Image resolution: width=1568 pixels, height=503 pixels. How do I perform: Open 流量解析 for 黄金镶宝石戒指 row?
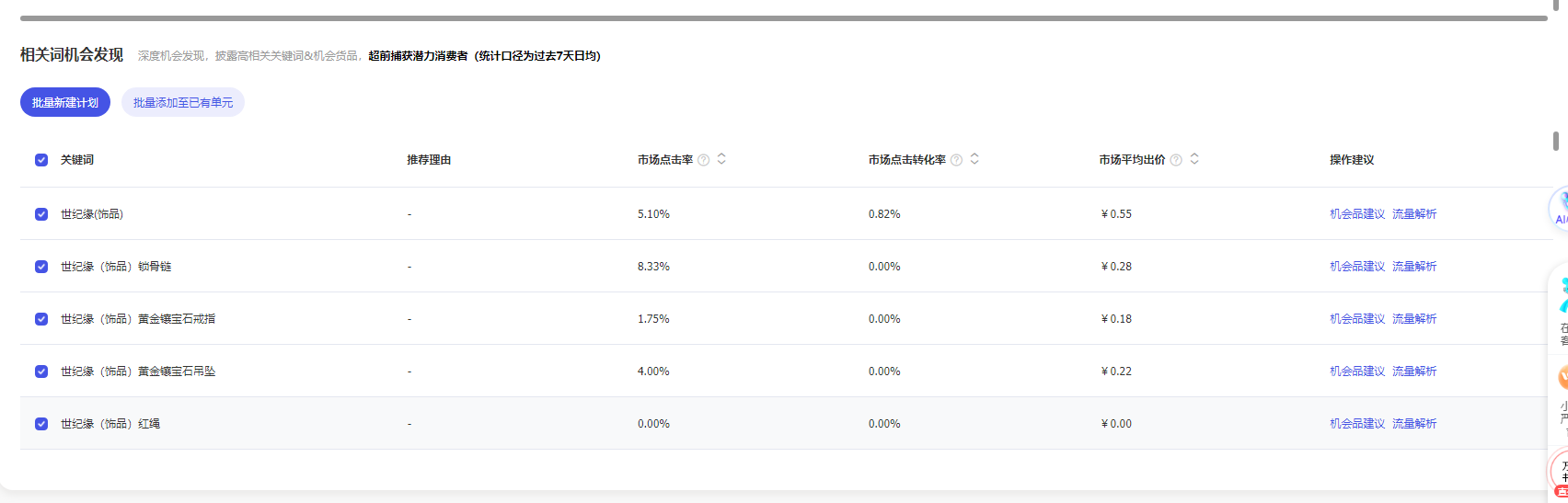(1413, 319)
